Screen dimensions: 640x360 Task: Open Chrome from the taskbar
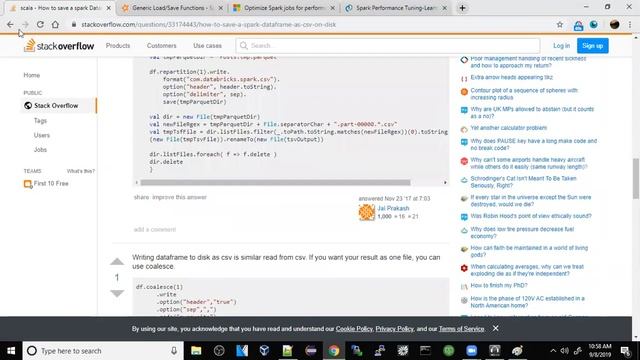333,351
